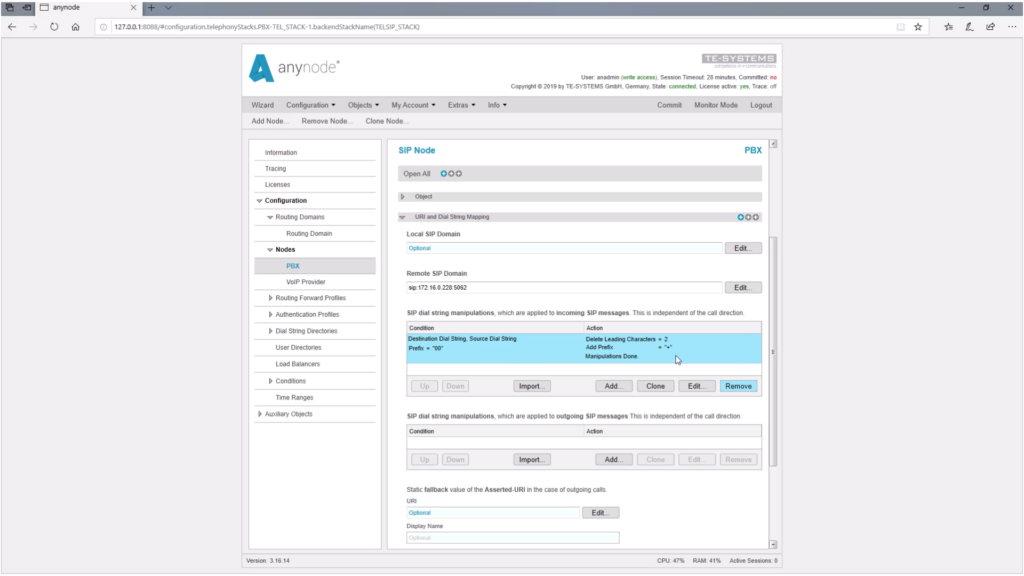Click Remove Node...
Viewport: 1024px width, 576px height.
[x=327, y=121]
